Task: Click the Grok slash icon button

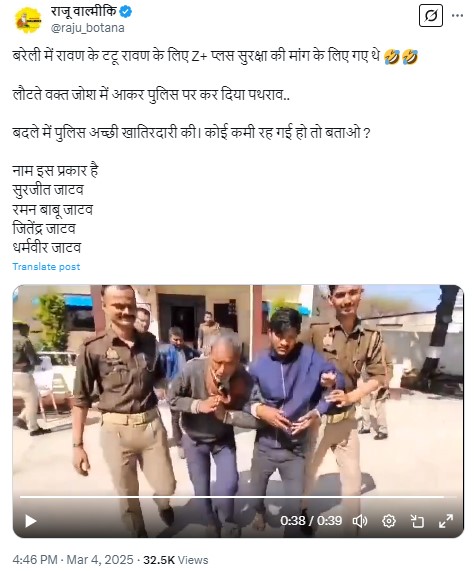Action: click(431, 16)
